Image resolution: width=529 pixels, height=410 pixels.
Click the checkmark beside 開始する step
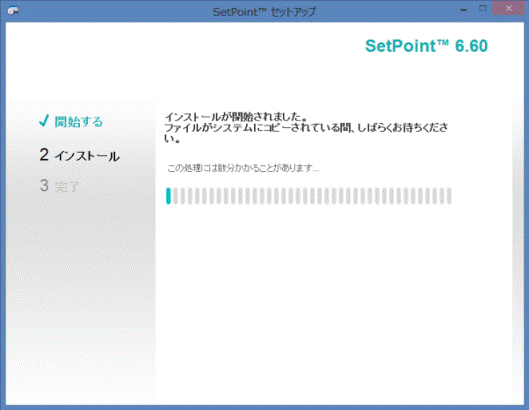[x=44, y=120]
